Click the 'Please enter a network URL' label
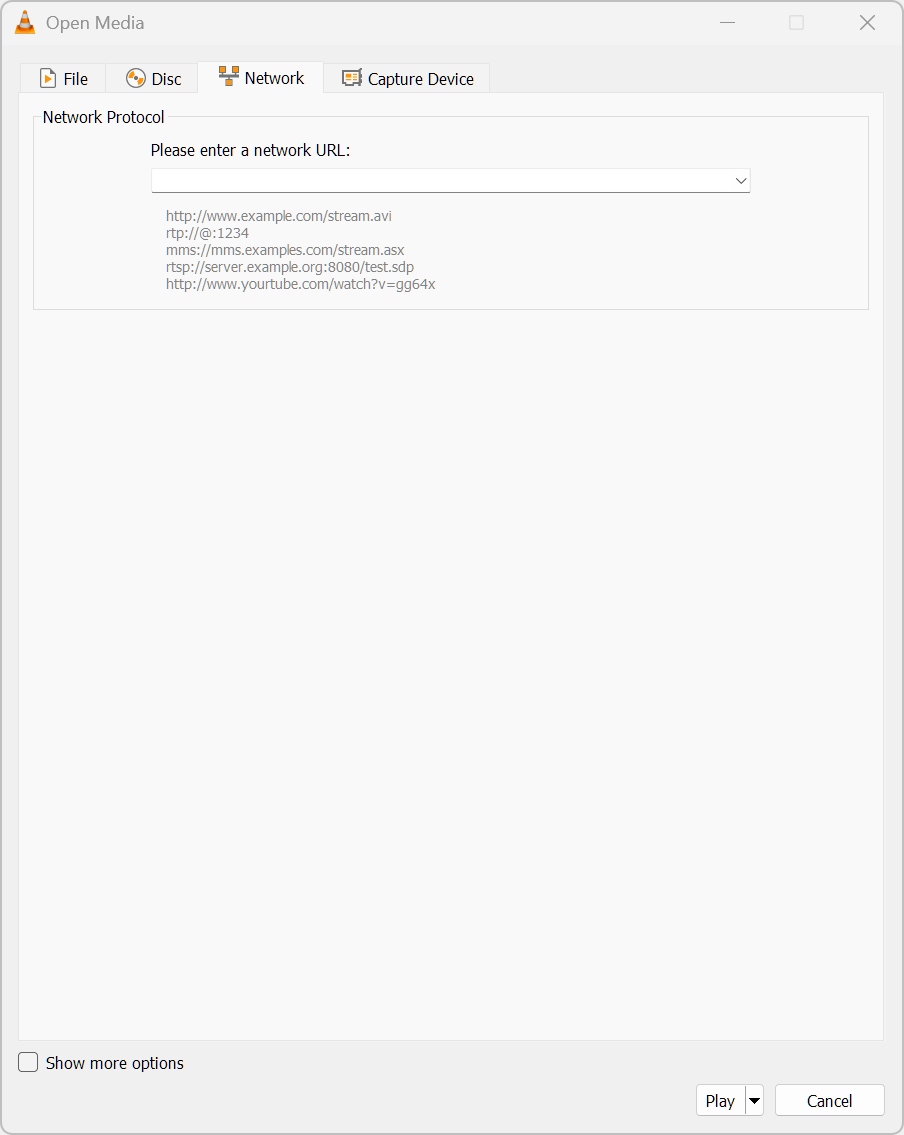The image size is (904, 1135). pyautogui.click(x=250, y=151)
